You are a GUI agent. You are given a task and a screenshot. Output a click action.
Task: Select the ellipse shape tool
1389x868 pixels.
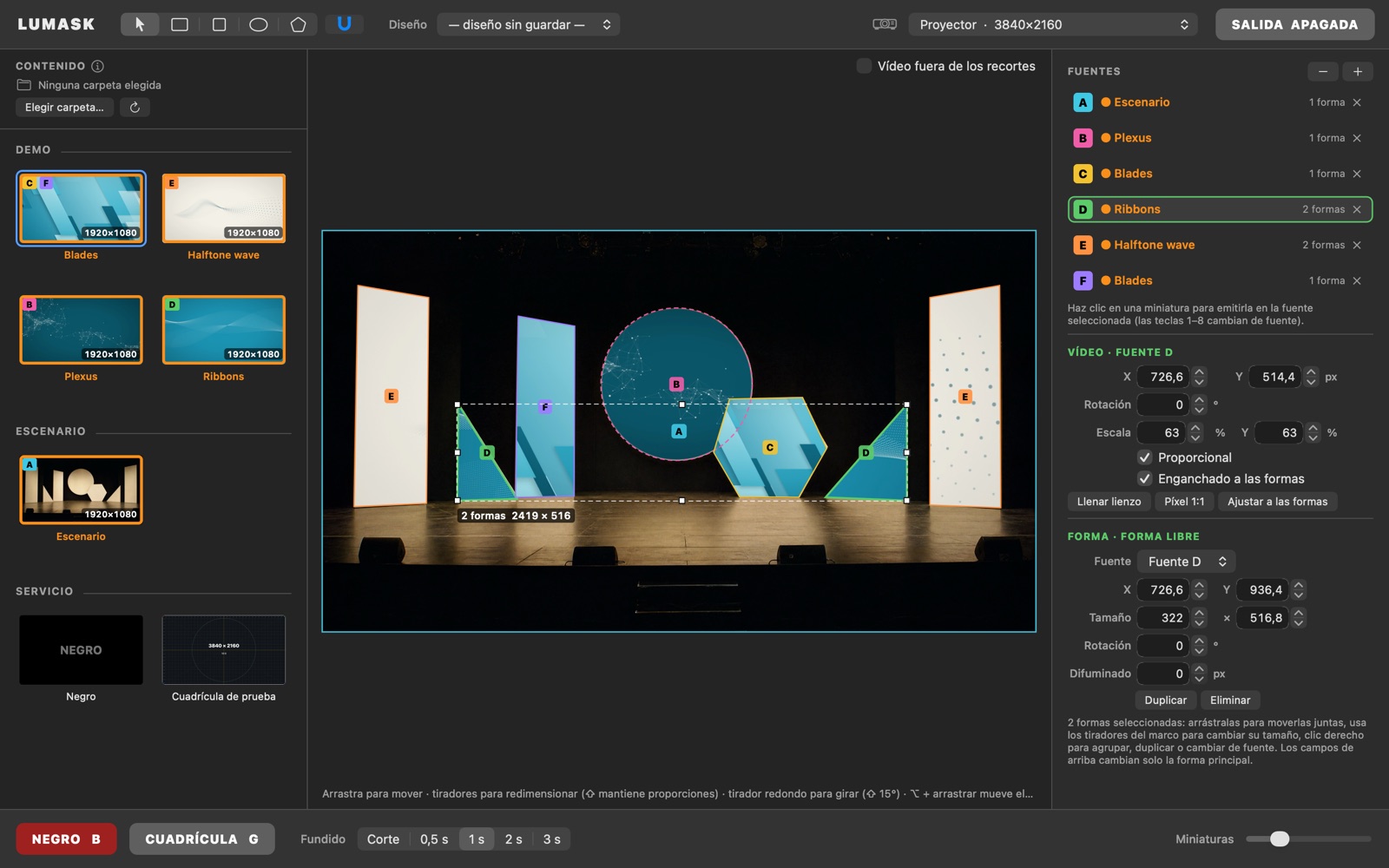click(x=259, y=24)
